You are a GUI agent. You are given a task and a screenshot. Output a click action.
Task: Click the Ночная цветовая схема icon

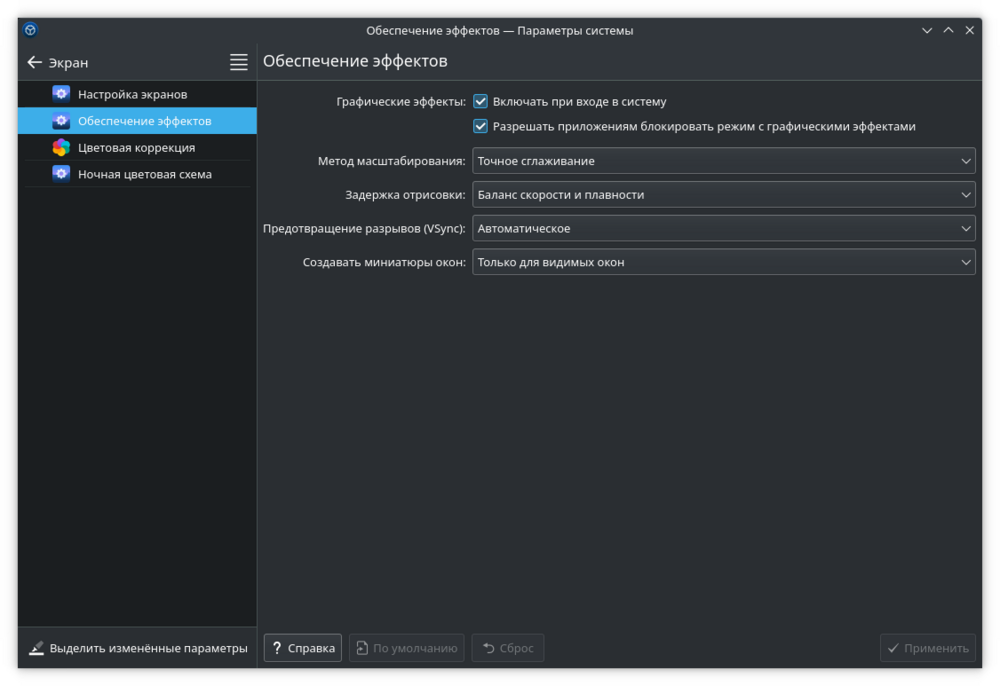[61, 174]
